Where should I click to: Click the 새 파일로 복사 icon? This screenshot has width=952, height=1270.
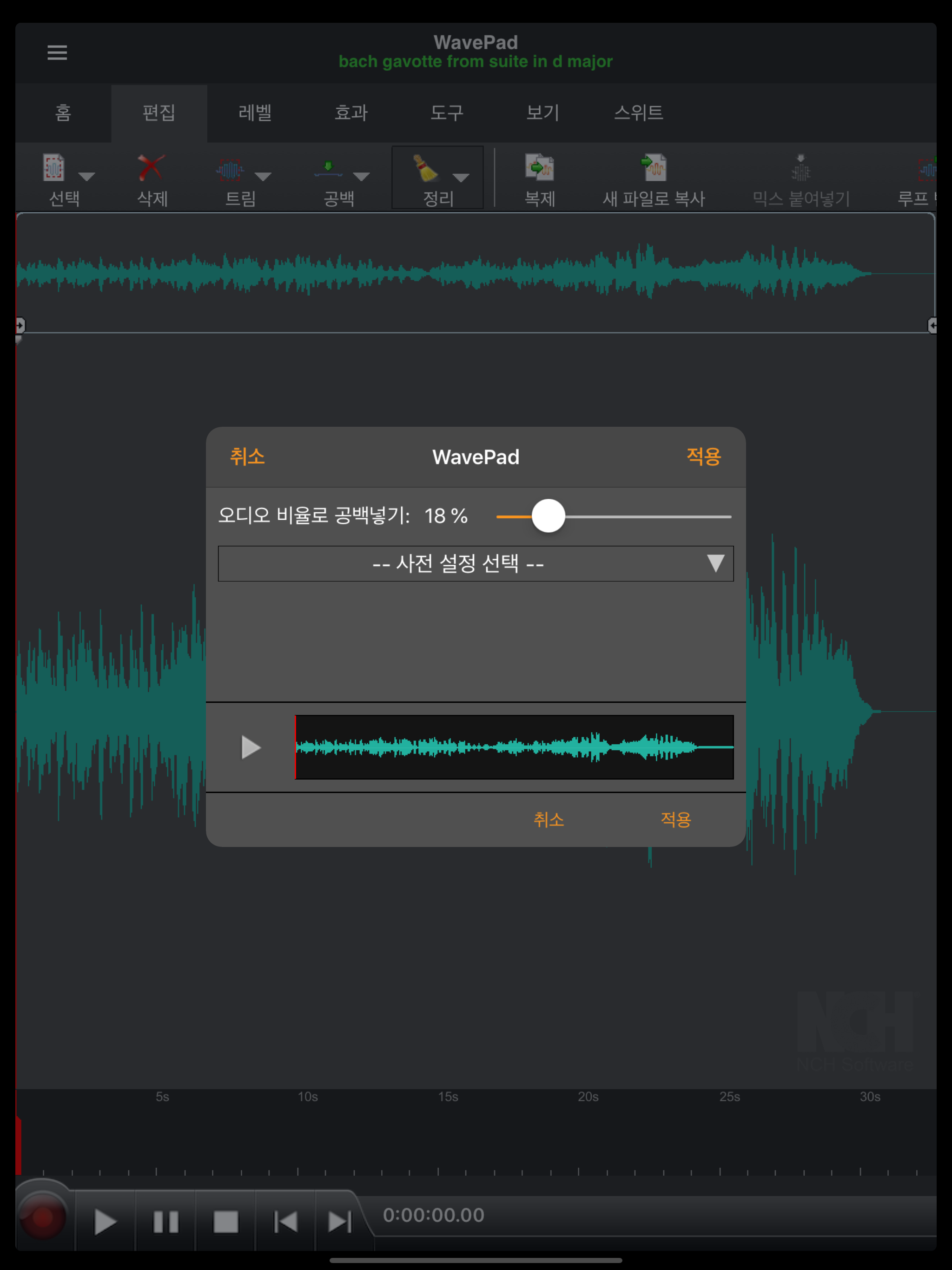tap(654, 168)
